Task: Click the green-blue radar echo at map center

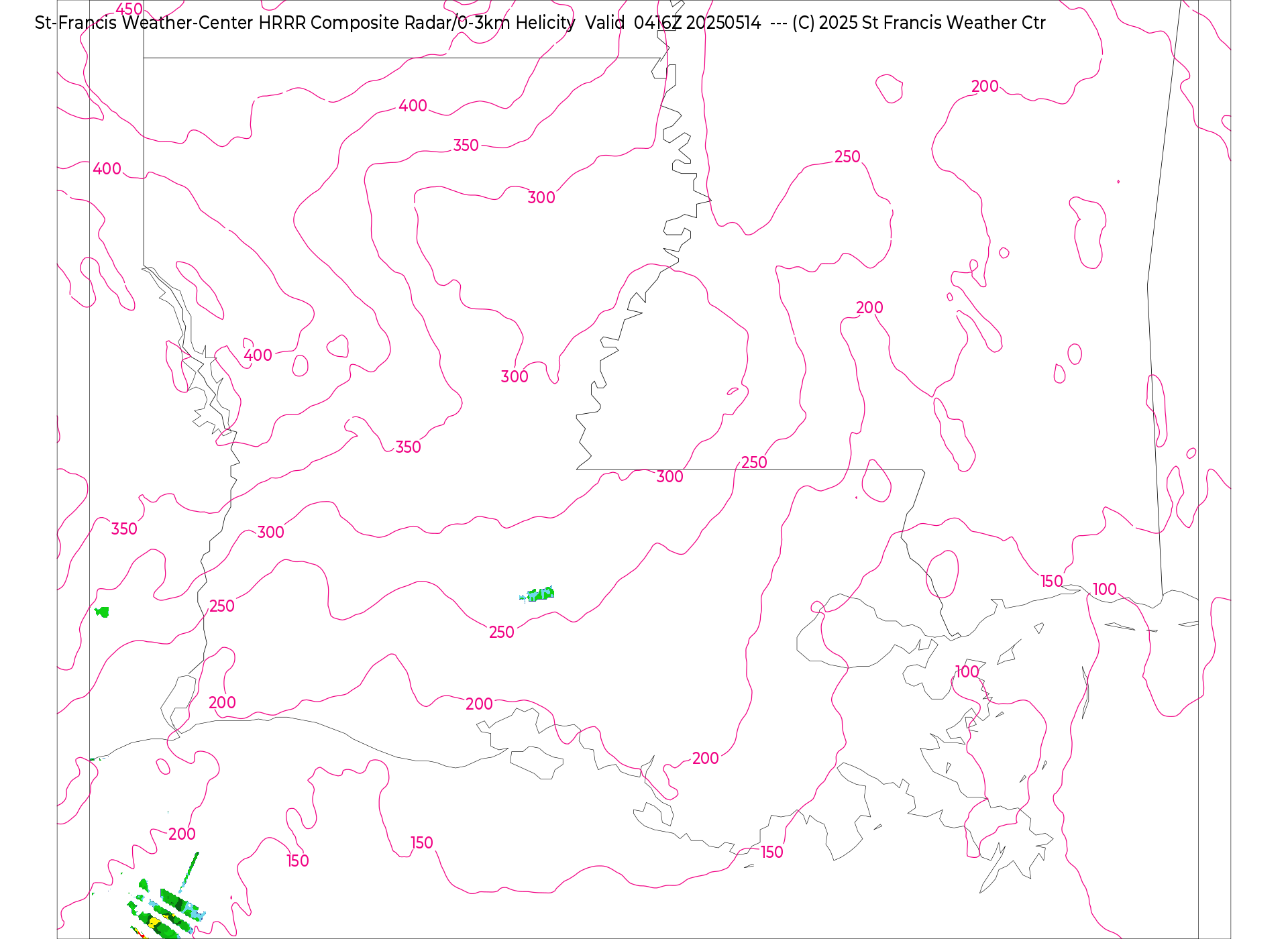Action: tap(537, 594)
